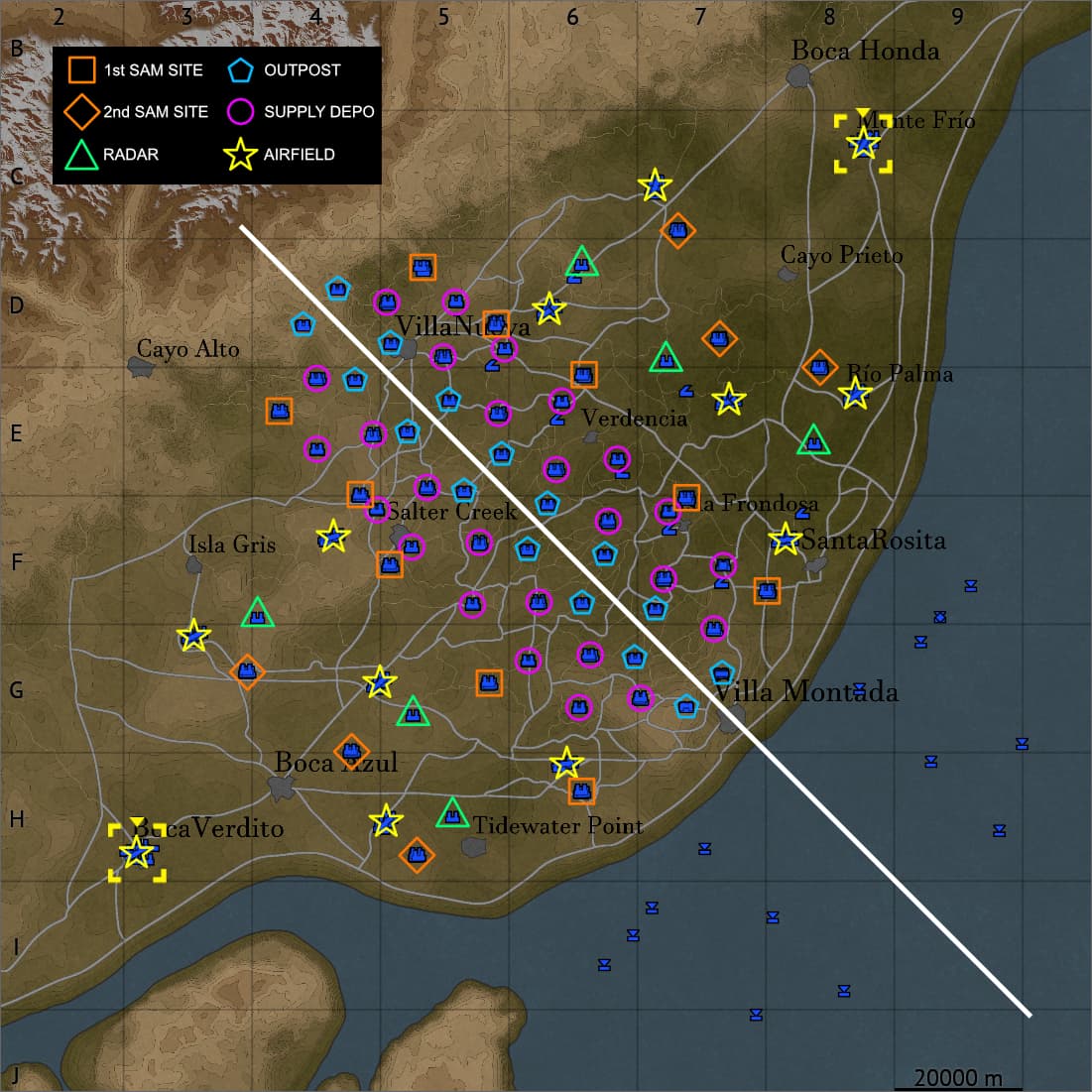This screenshot has height=1092, width=1092.
Task: Click the Verdencia town label
Action: pyautogui.click(x=635, y=418)
